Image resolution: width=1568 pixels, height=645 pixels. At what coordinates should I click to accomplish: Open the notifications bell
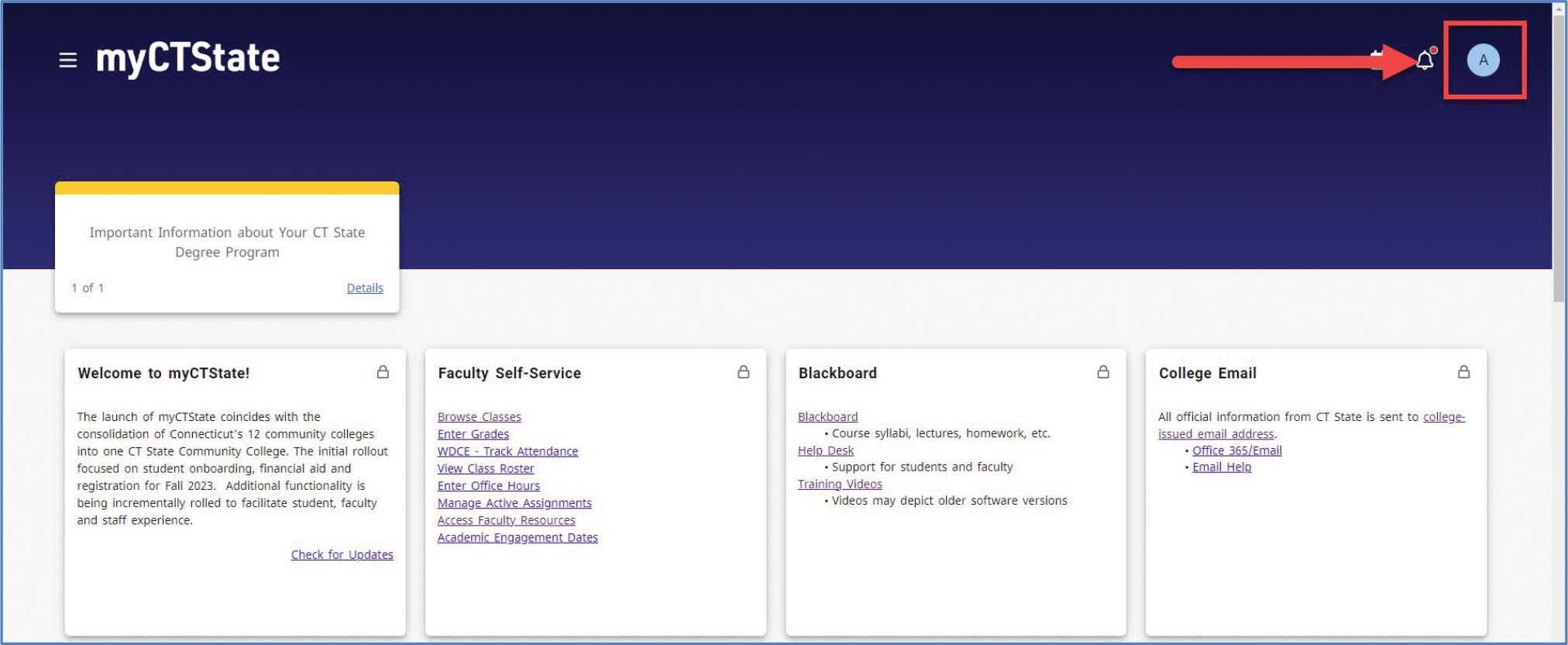pos(1425,60)
